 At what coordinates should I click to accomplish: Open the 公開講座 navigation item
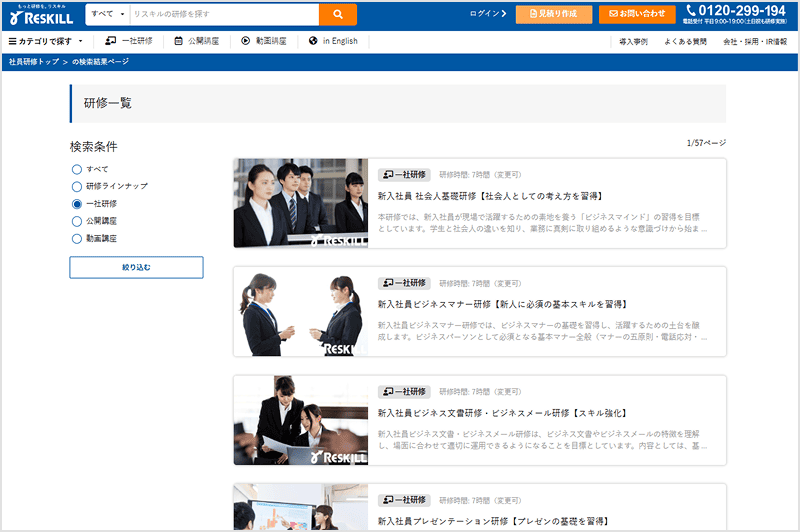196,41
